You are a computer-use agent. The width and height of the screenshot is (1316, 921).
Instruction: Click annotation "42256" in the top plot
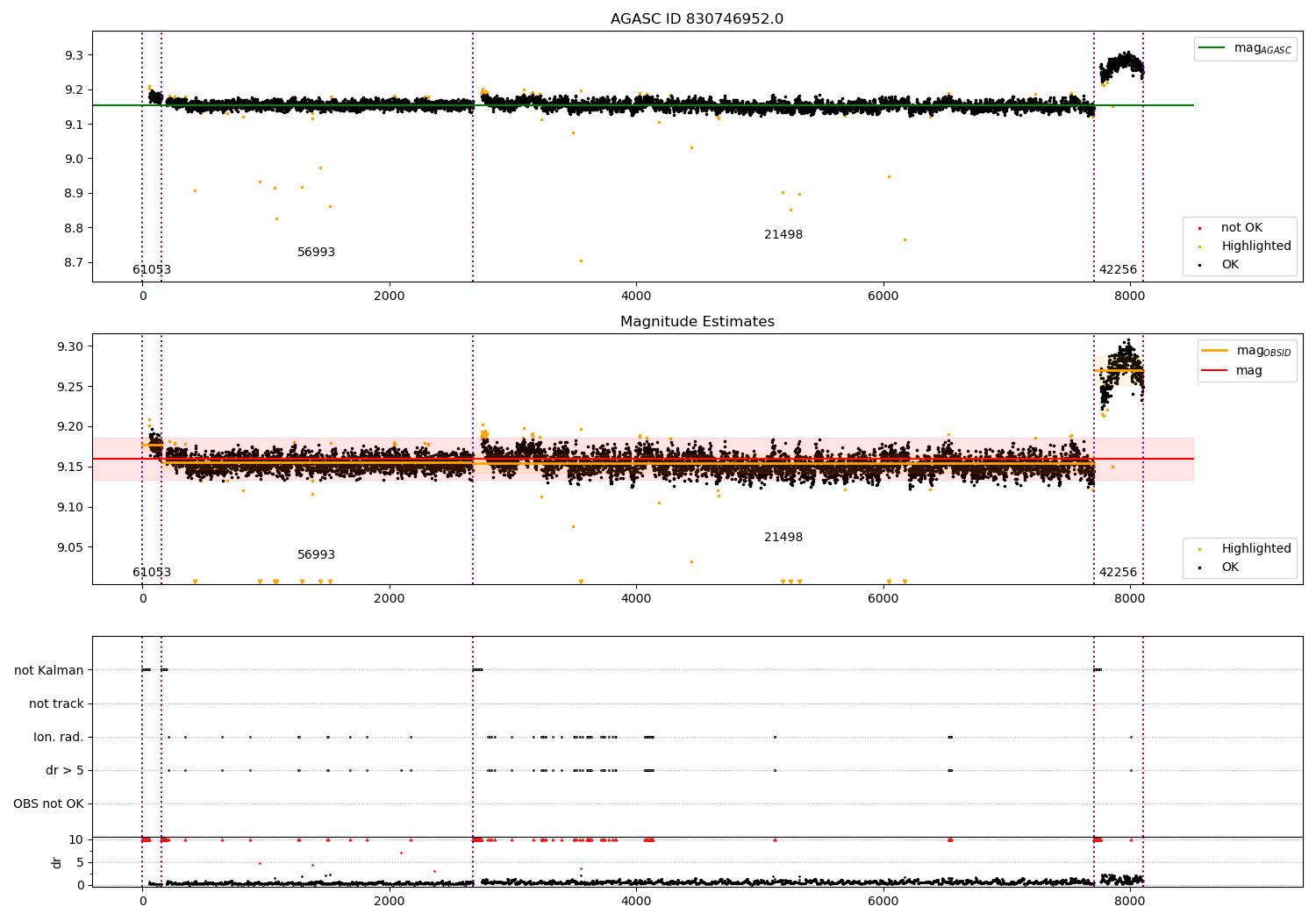(1118, 269)
